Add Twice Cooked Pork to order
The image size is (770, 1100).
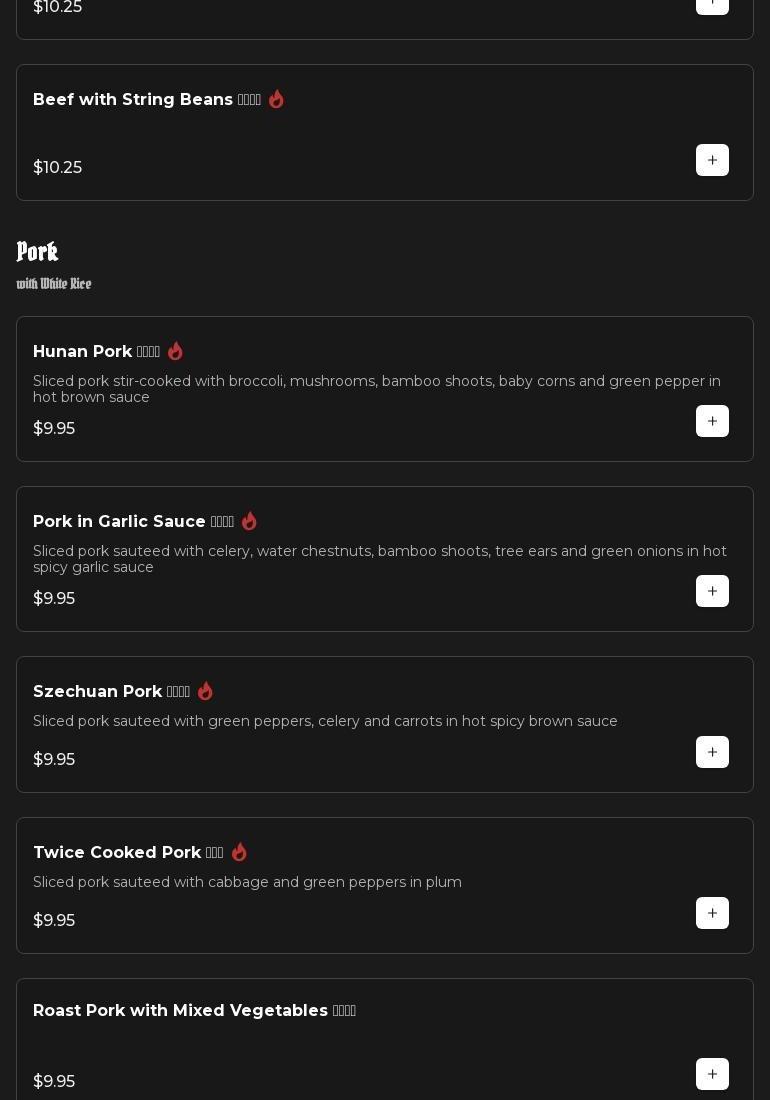pyautogui.click(x=712, y=913)
